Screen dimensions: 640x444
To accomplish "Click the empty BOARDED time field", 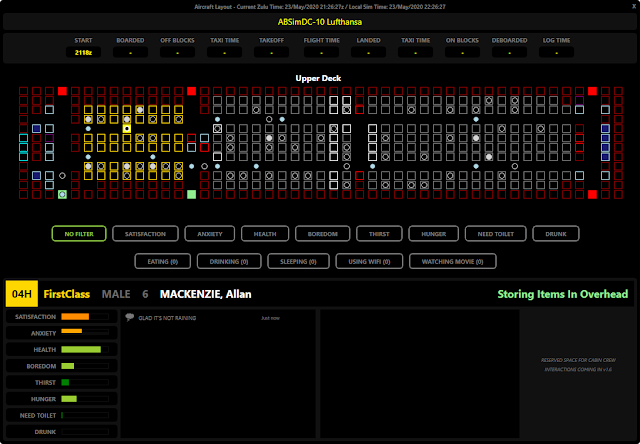I will point(130,53).
